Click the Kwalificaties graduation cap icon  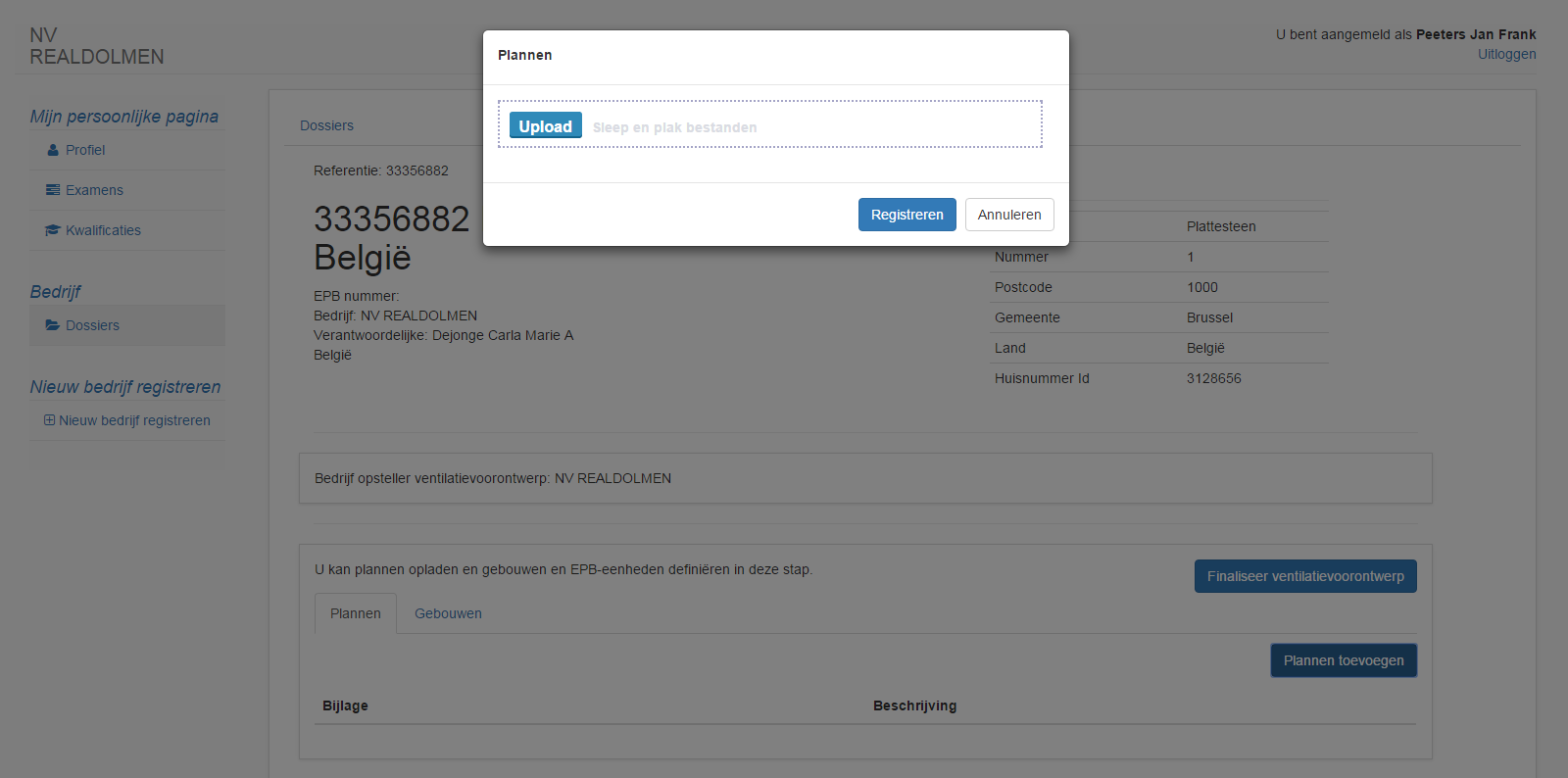point(53,230)
